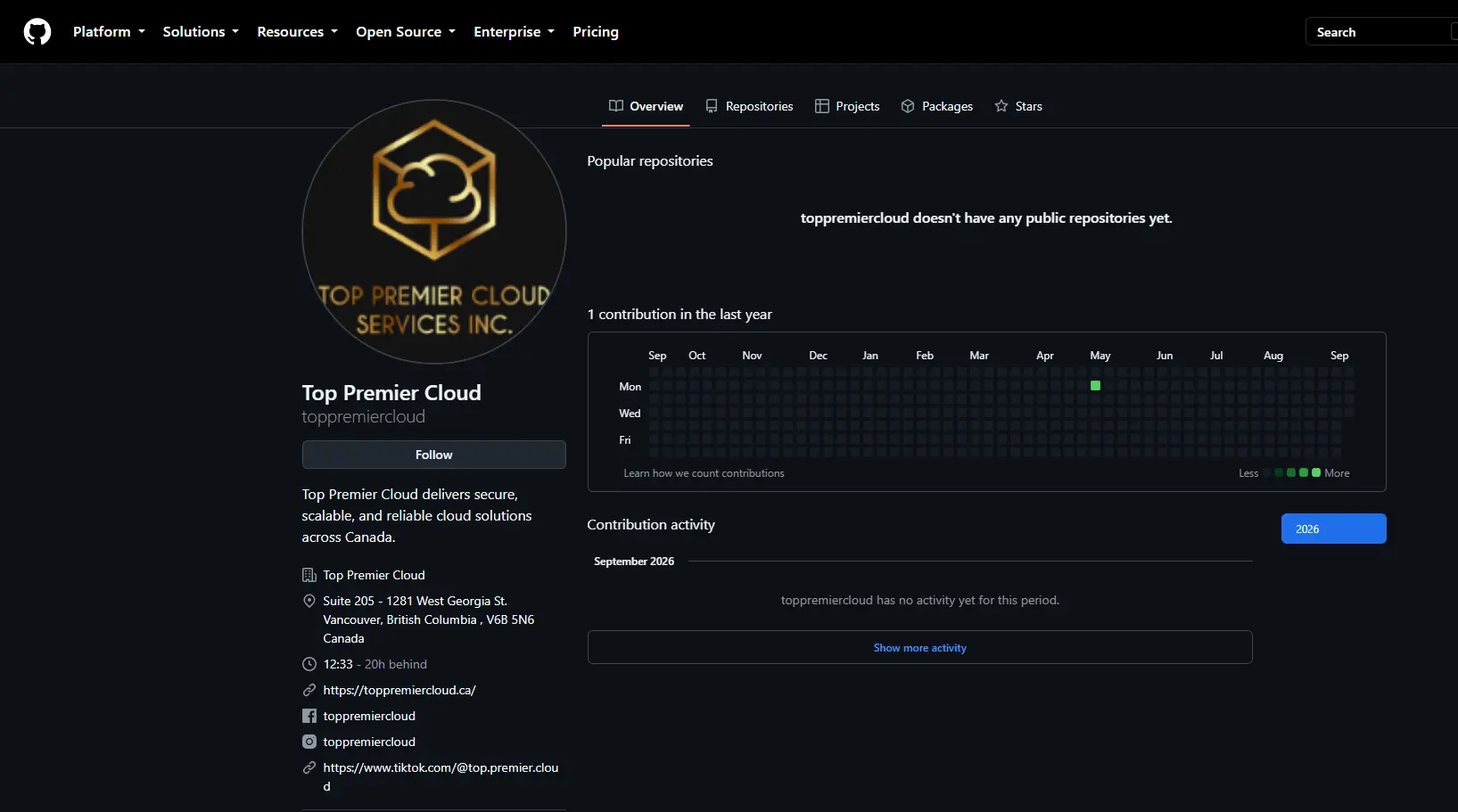Click the Search input field
The image size is (1458, 812).
click(x=1382, y=32)
